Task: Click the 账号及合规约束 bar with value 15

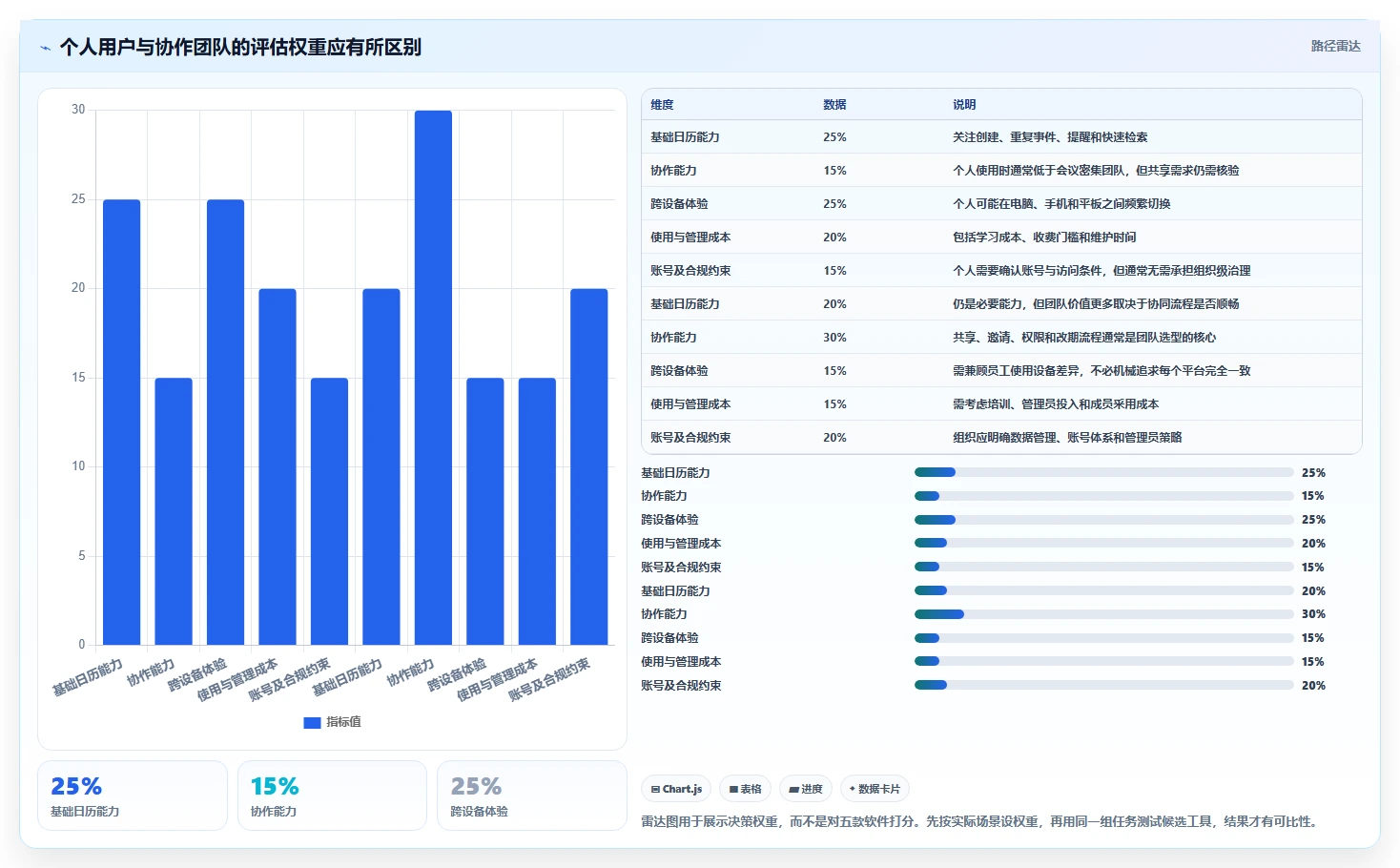Action: (329, 511)
